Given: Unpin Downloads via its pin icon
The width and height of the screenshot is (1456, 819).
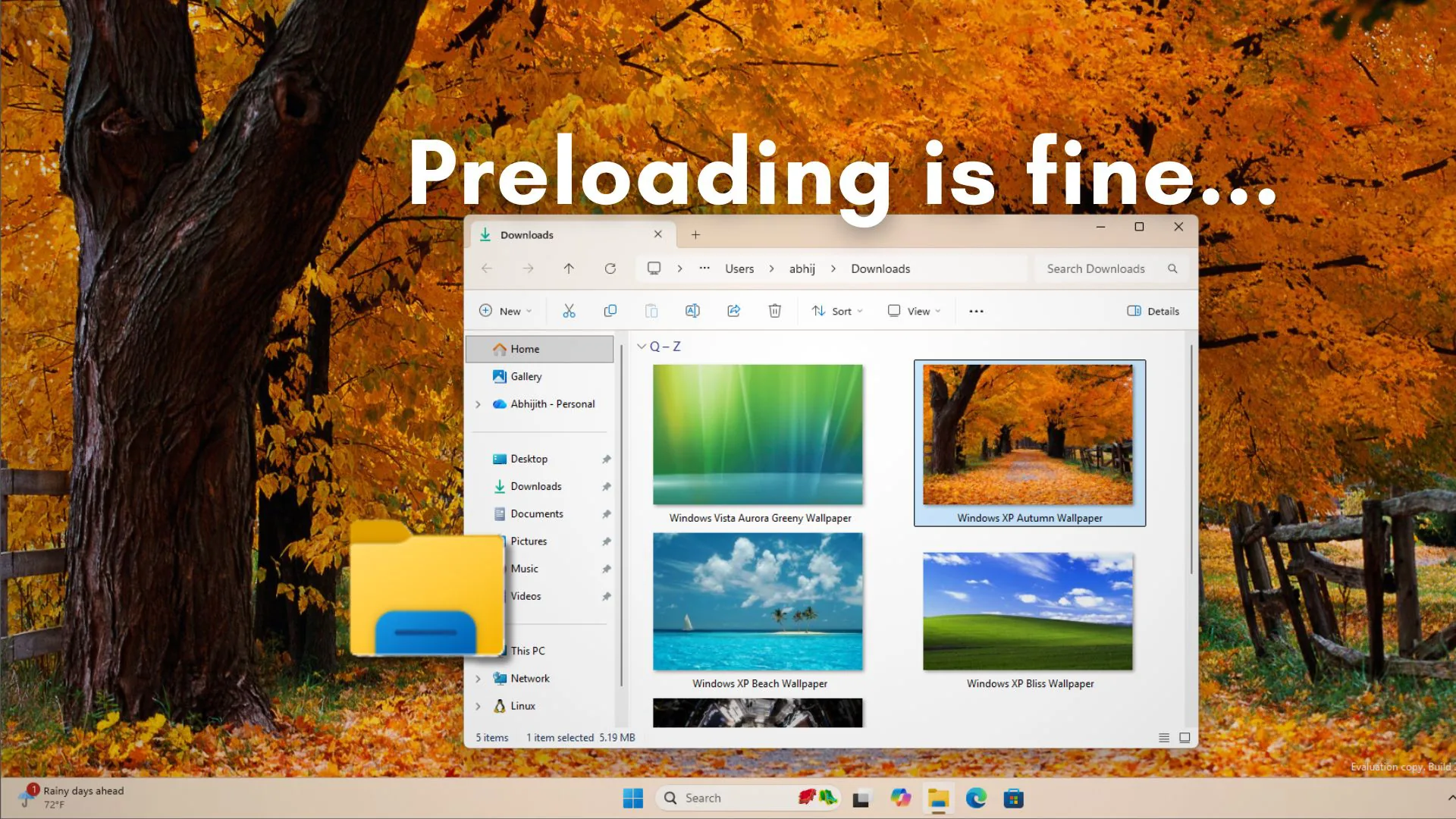Looking at the screenshot, I should [x=606, y=487].
